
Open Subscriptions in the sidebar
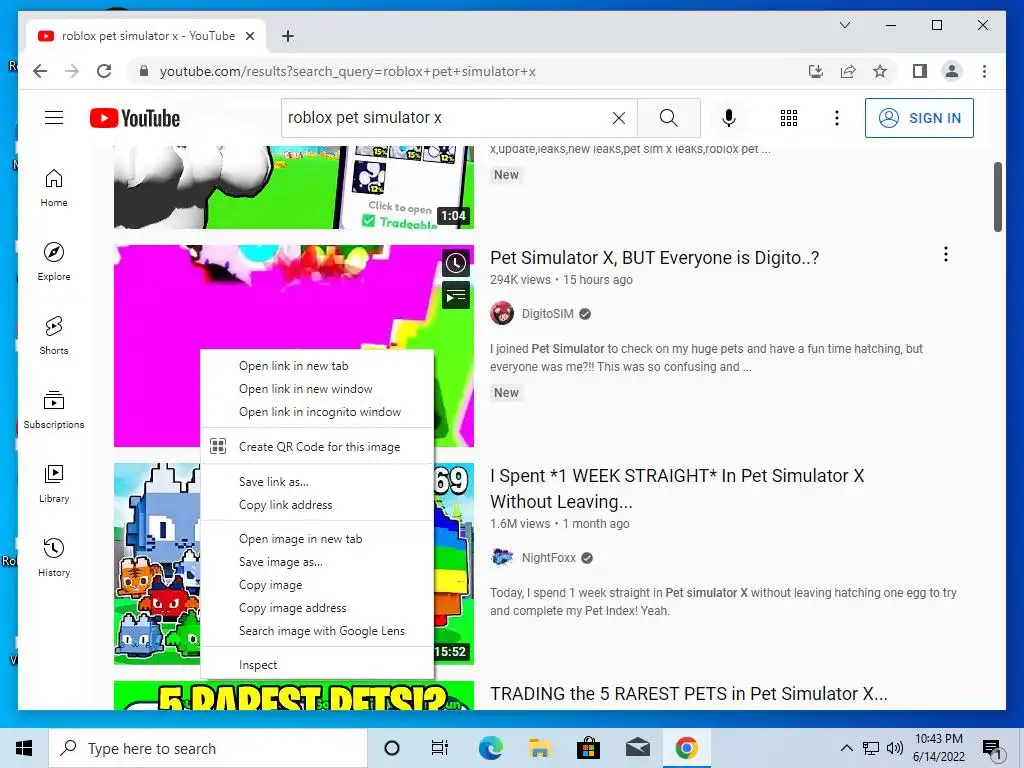(x=54, y=409)
